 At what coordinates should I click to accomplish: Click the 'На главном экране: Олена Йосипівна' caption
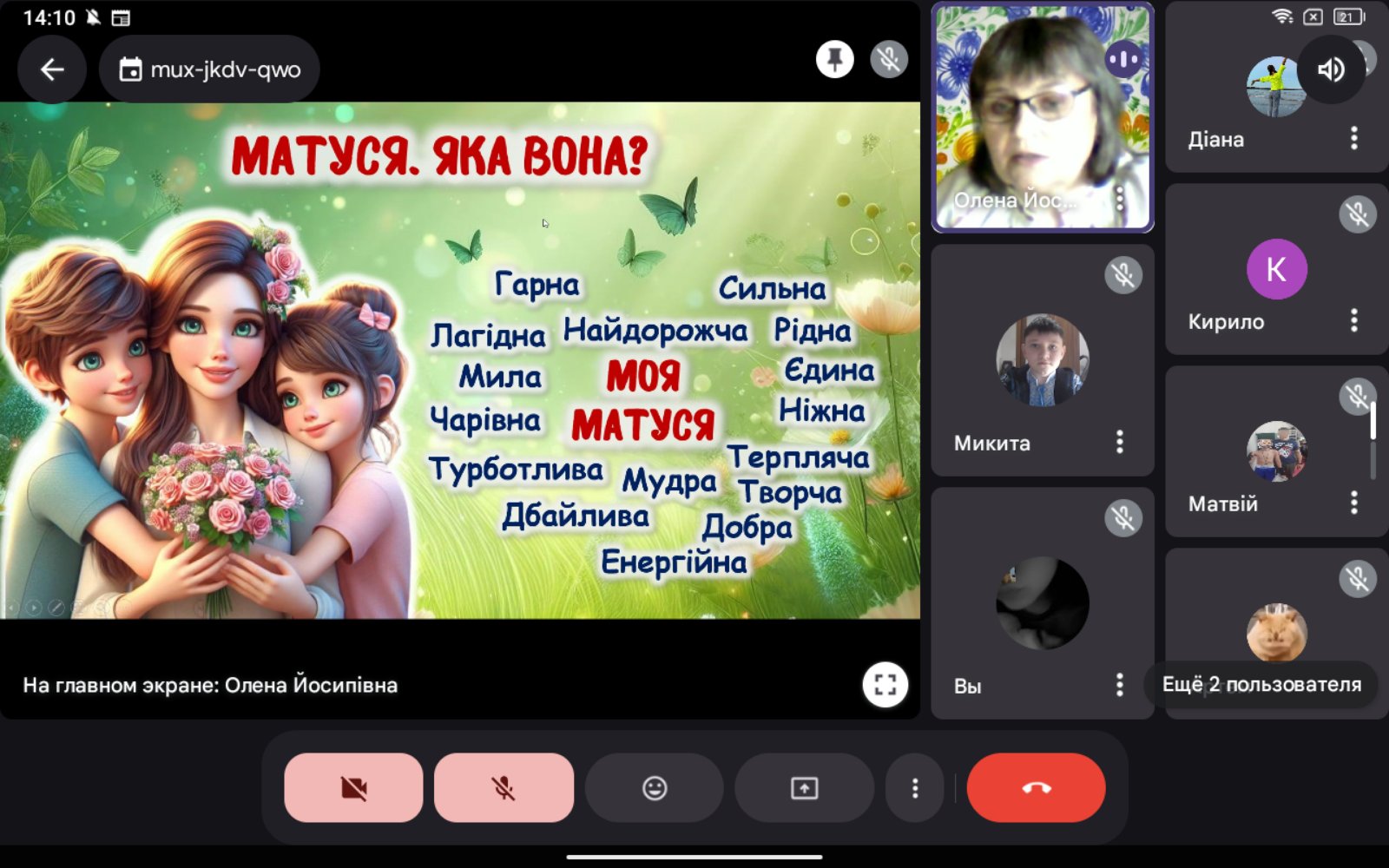pyautogui.click(x=210, y=685)
